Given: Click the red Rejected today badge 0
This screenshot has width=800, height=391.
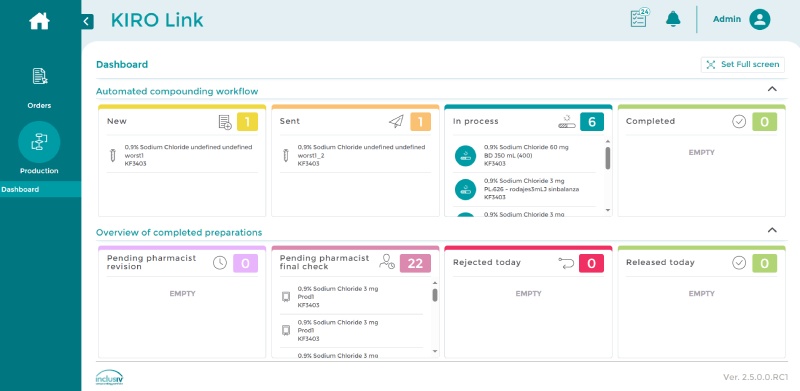Looking at the screenshot, I should pyautogui.click(x=591, y=263).
